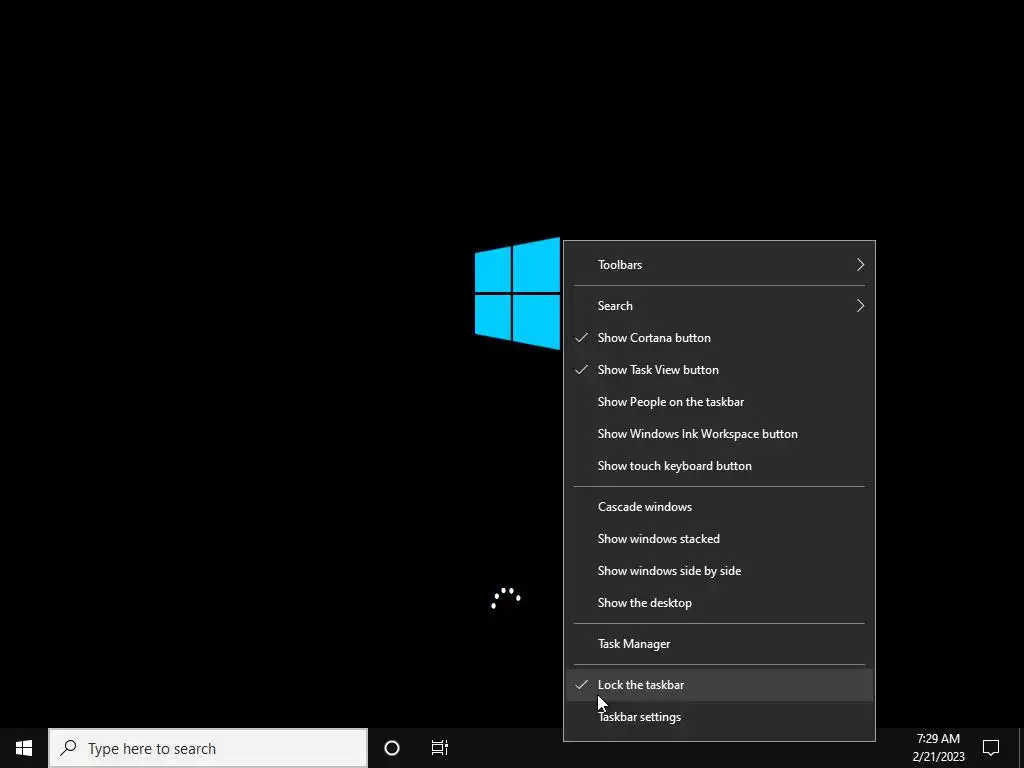Launch Task Manager from the menu
The width and height of the screenshot is (1024, 768).
point(720,644)
